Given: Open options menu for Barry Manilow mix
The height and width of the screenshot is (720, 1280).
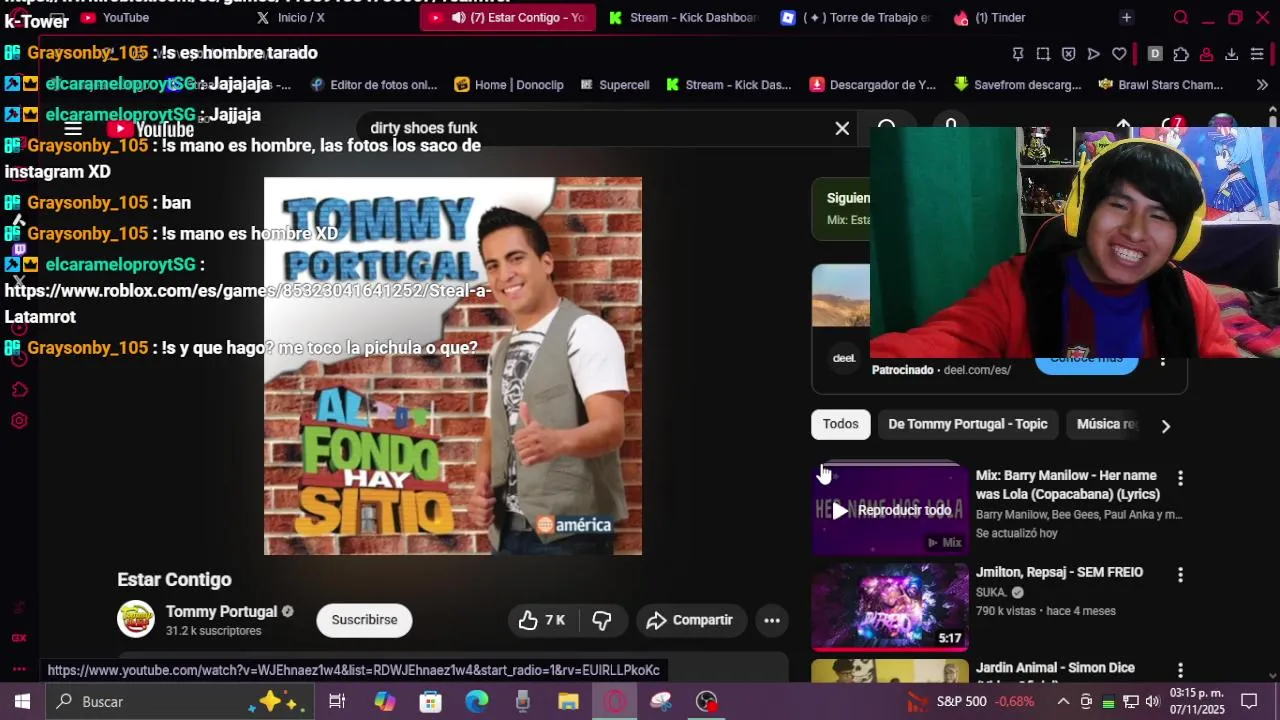Looking at the screenshot, I should 1180,478.
